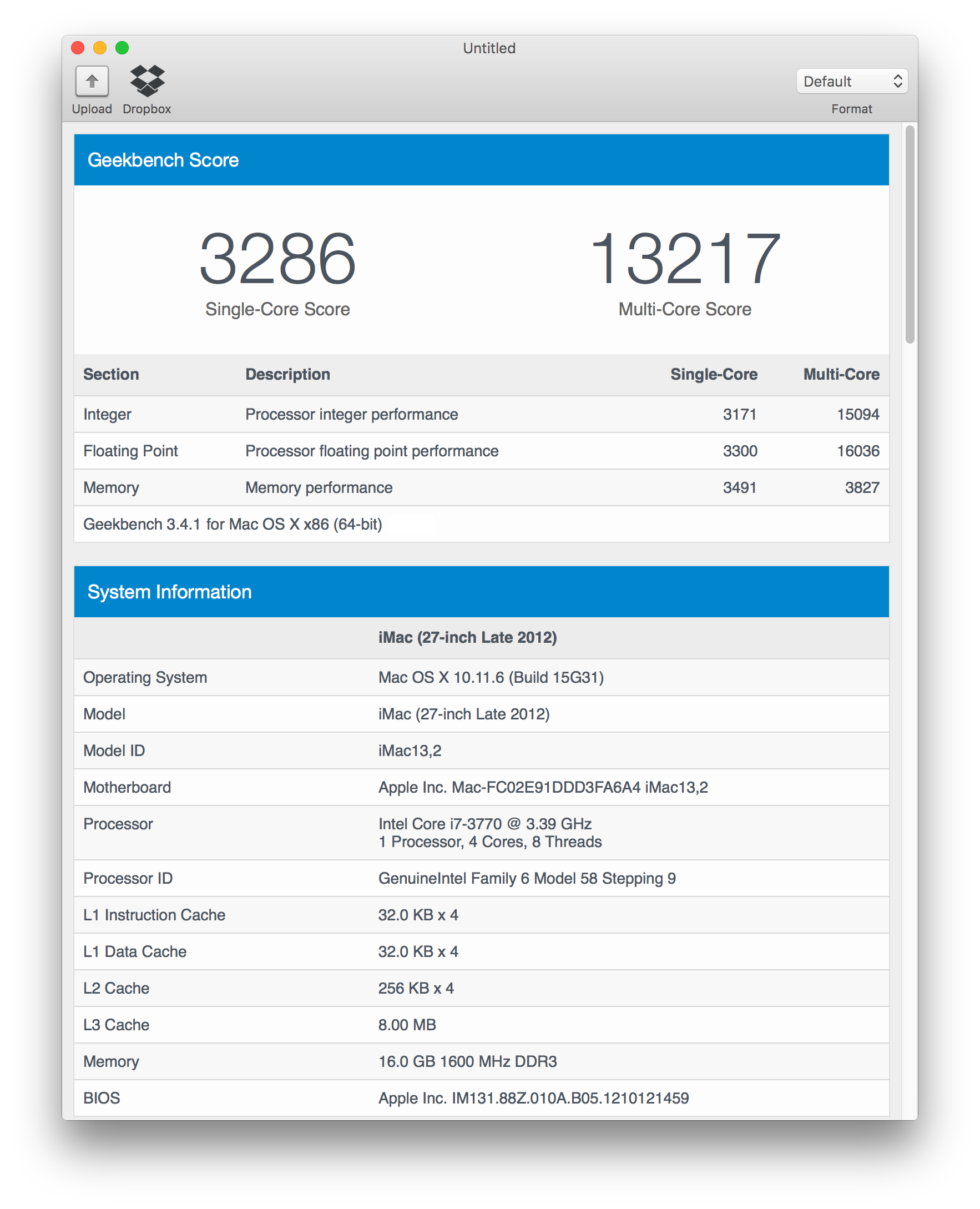
Task: Click the Memory performance description
Action: [x=319, y=488]
